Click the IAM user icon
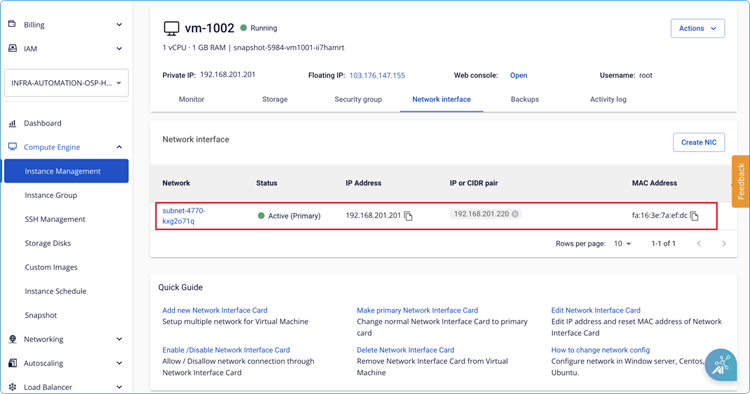This screenshot has width=750, height=394. tap(12, 48)
